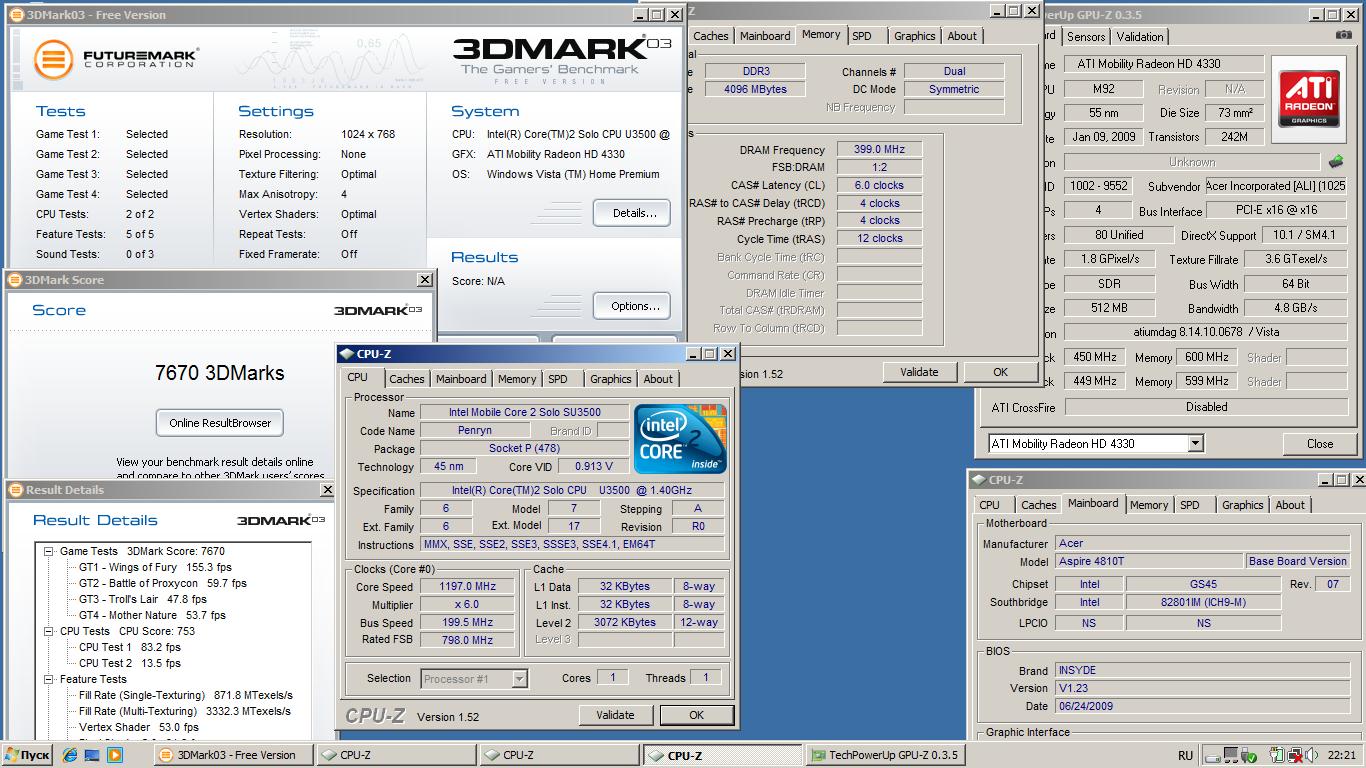Select CPU Test 1 result row
The width and height of the screenshot is (1366, 768).
point(130,647)
